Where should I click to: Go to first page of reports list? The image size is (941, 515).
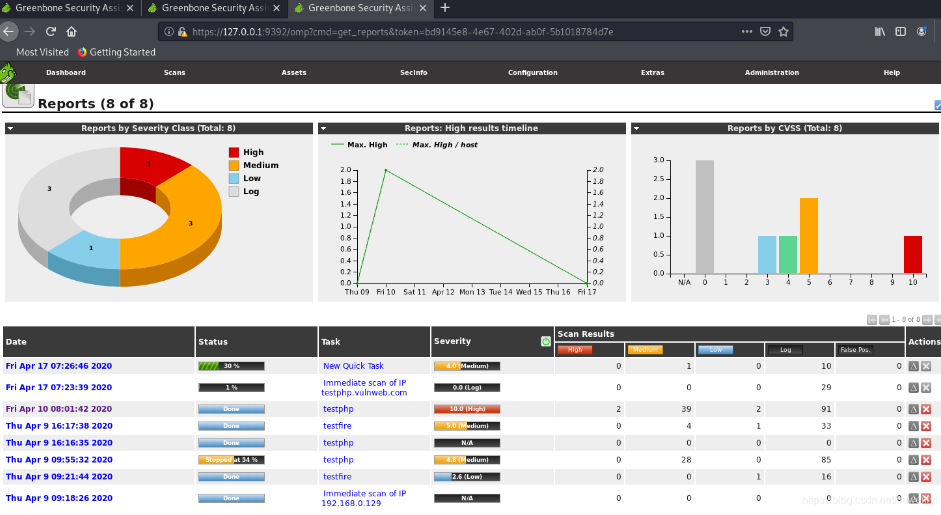tap(872, 320)
